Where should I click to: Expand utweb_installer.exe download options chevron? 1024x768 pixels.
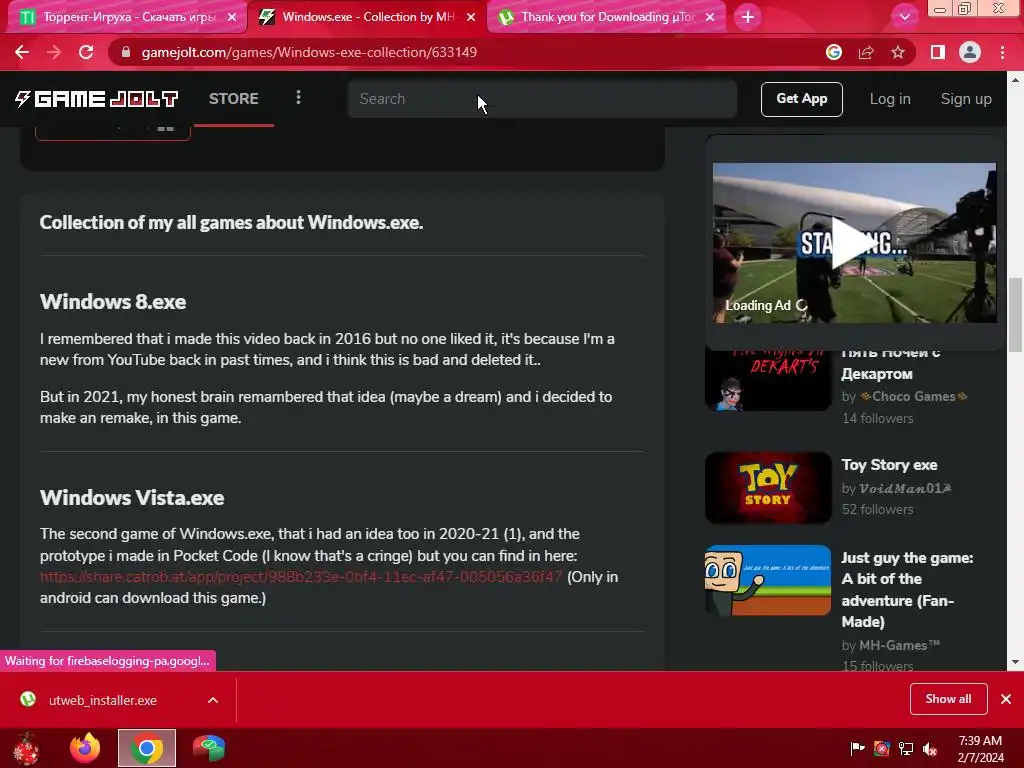213,700
